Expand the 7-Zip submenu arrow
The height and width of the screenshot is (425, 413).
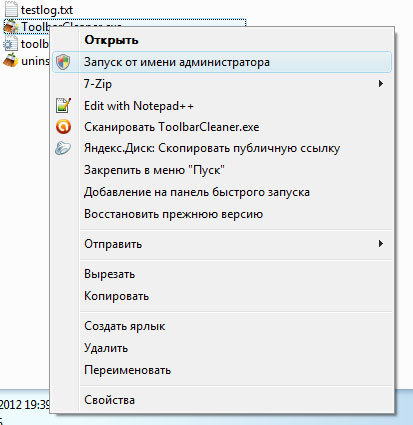(x=381, y=83)
